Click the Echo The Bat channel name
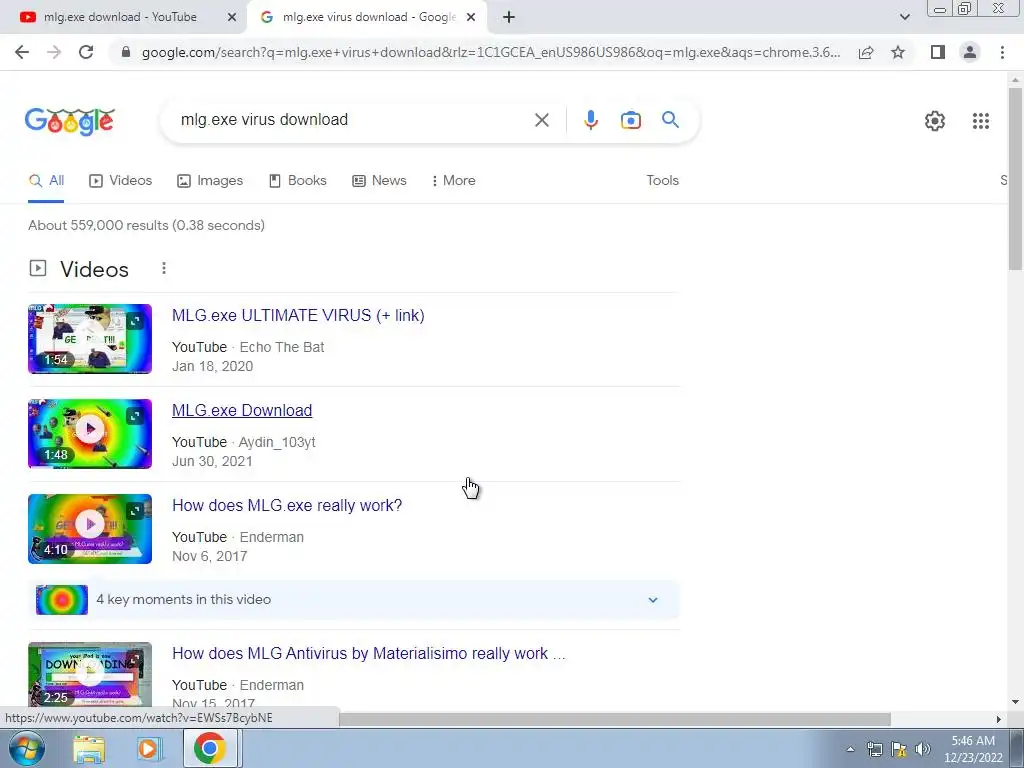 tap(282, 347)
